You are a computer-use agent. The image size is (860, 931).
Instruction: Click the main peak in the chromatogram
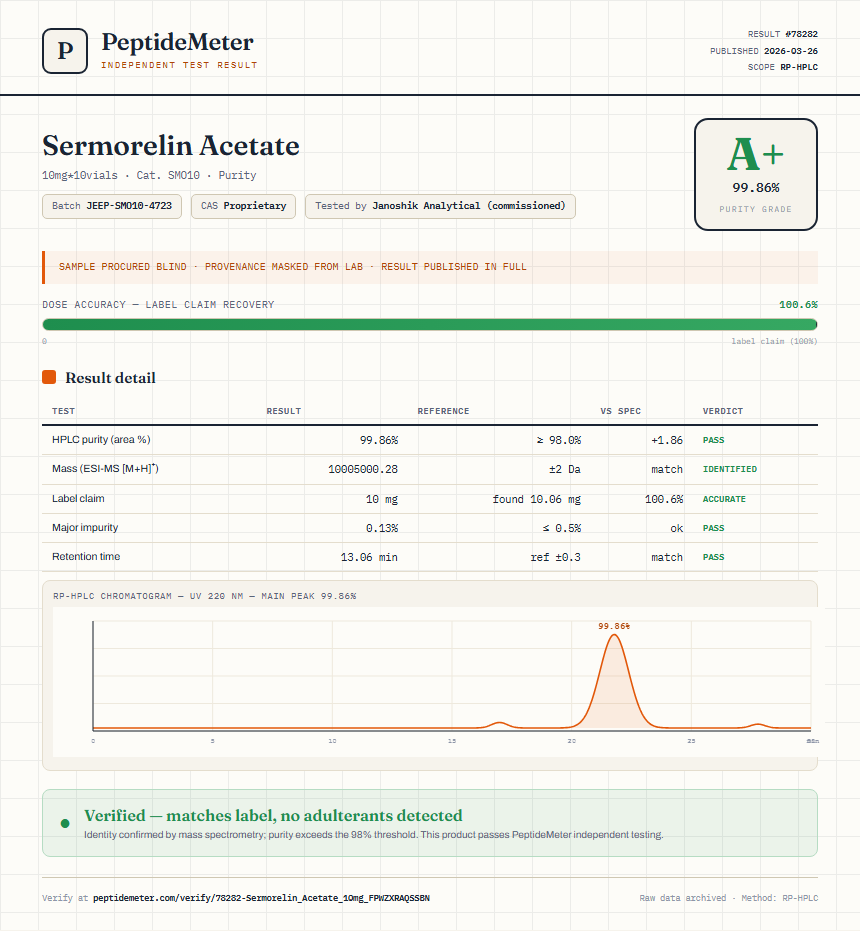[x=614, y=683]
